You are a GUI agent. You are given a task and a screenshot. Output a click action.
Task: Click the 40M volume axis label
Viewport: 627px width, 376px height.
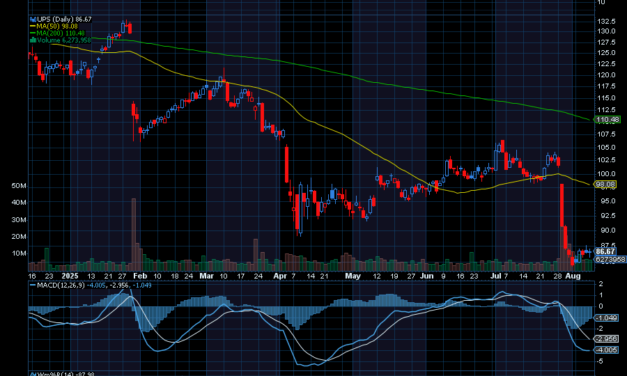[x=19, y=203]
